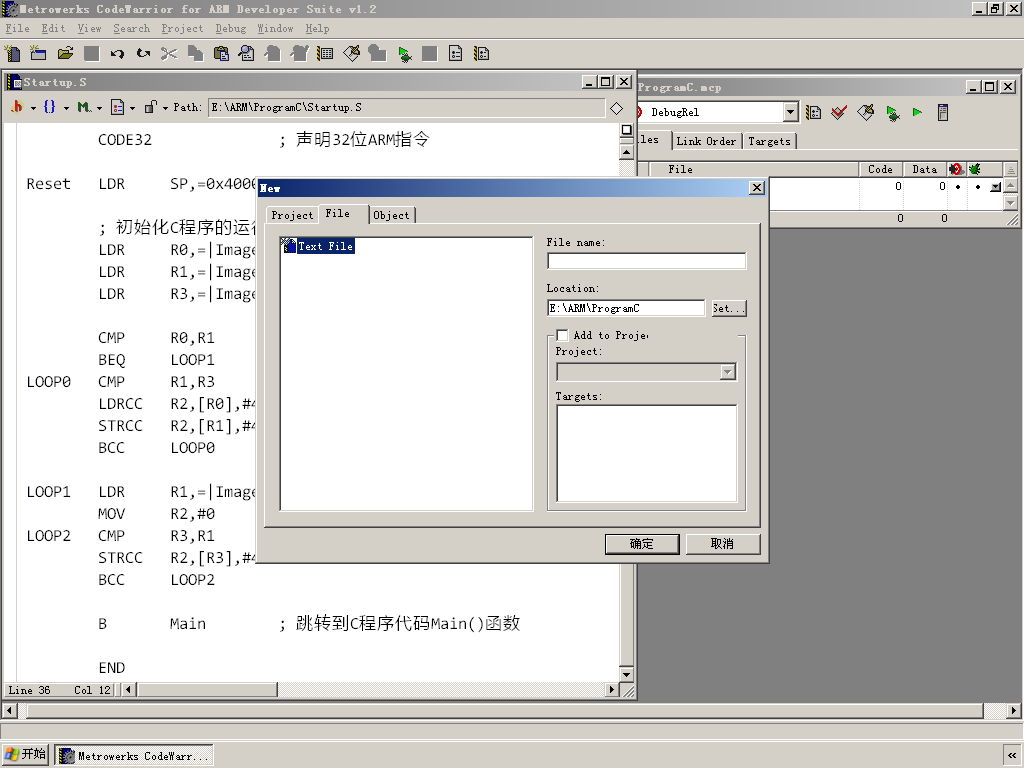
Task: Open the Search menu
Action: point(131,29)
